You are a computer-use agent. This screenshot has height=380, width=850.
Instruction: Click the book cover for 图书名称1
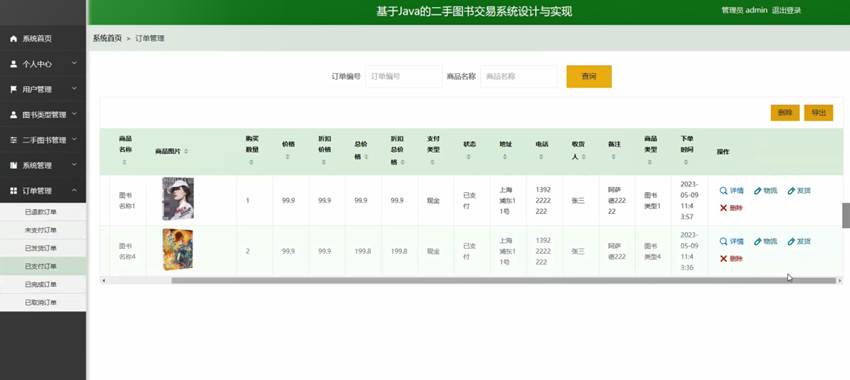pos(178,199)
